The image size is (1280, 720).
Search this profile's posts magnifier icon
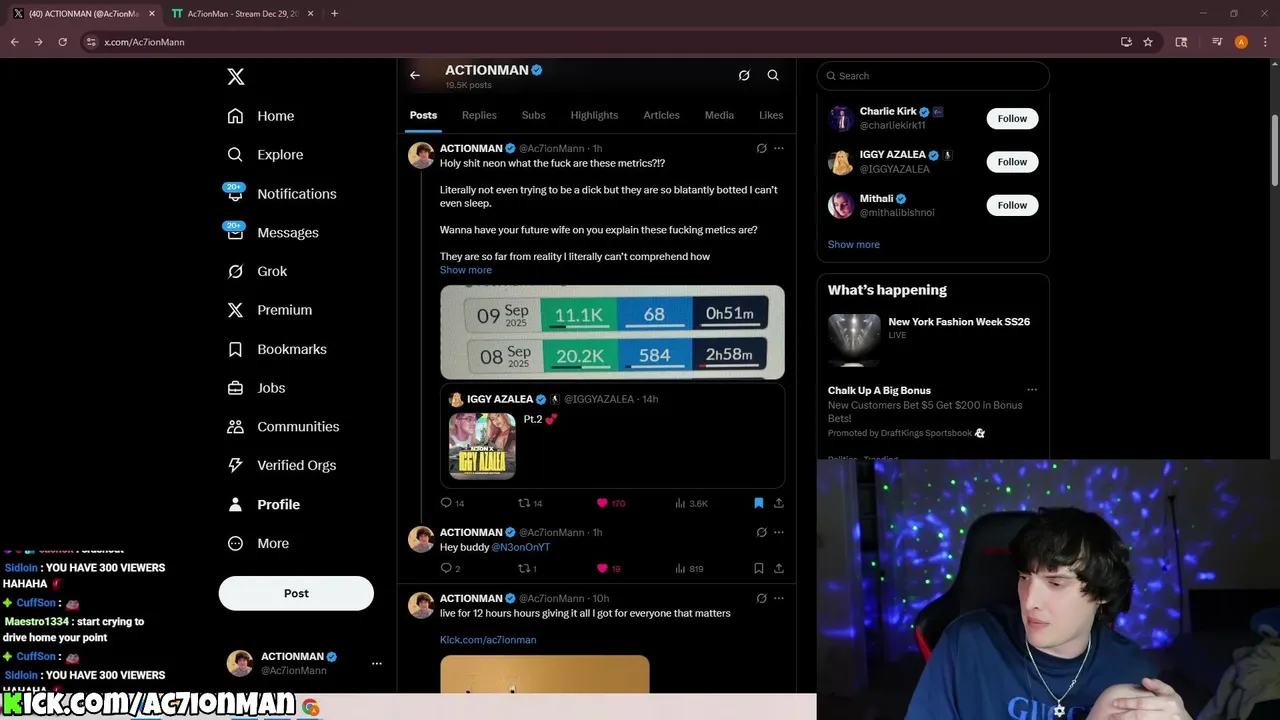point(773,75)
